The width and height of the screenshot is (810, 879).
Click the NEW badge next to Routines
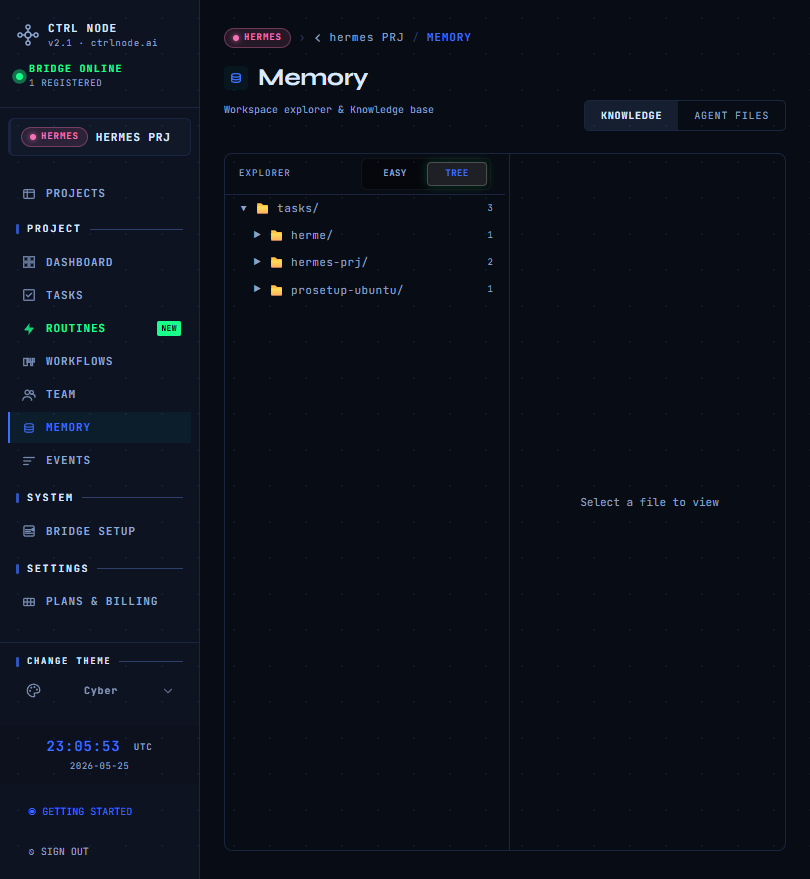169,329
